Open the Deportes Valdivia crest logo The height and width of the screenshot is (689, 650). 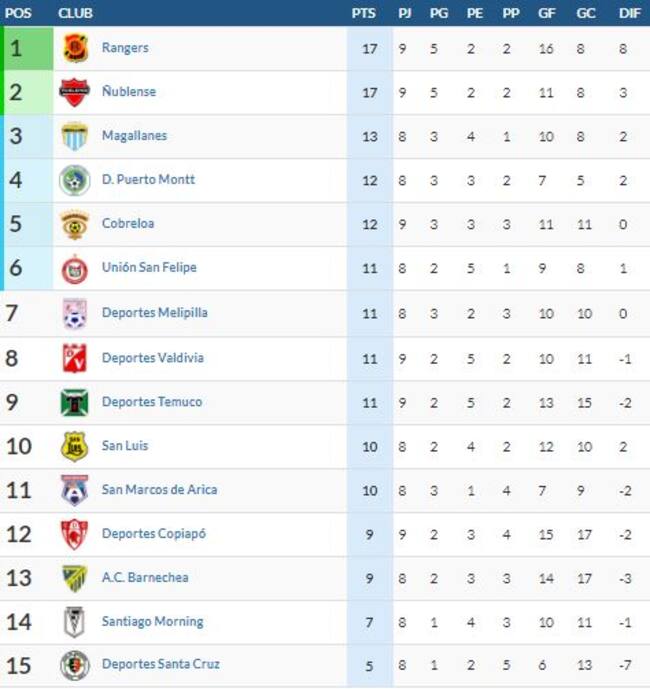(75, 358)
